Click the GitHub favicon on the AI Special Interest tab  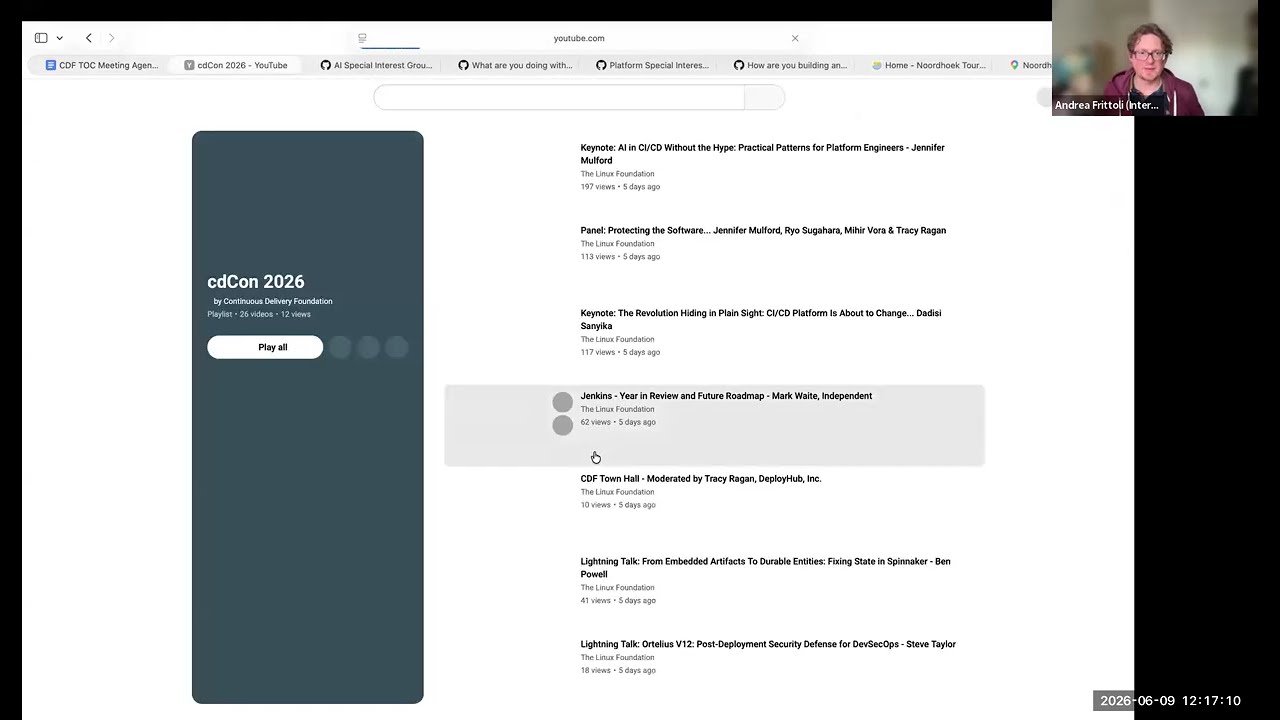tap(325, 65)
